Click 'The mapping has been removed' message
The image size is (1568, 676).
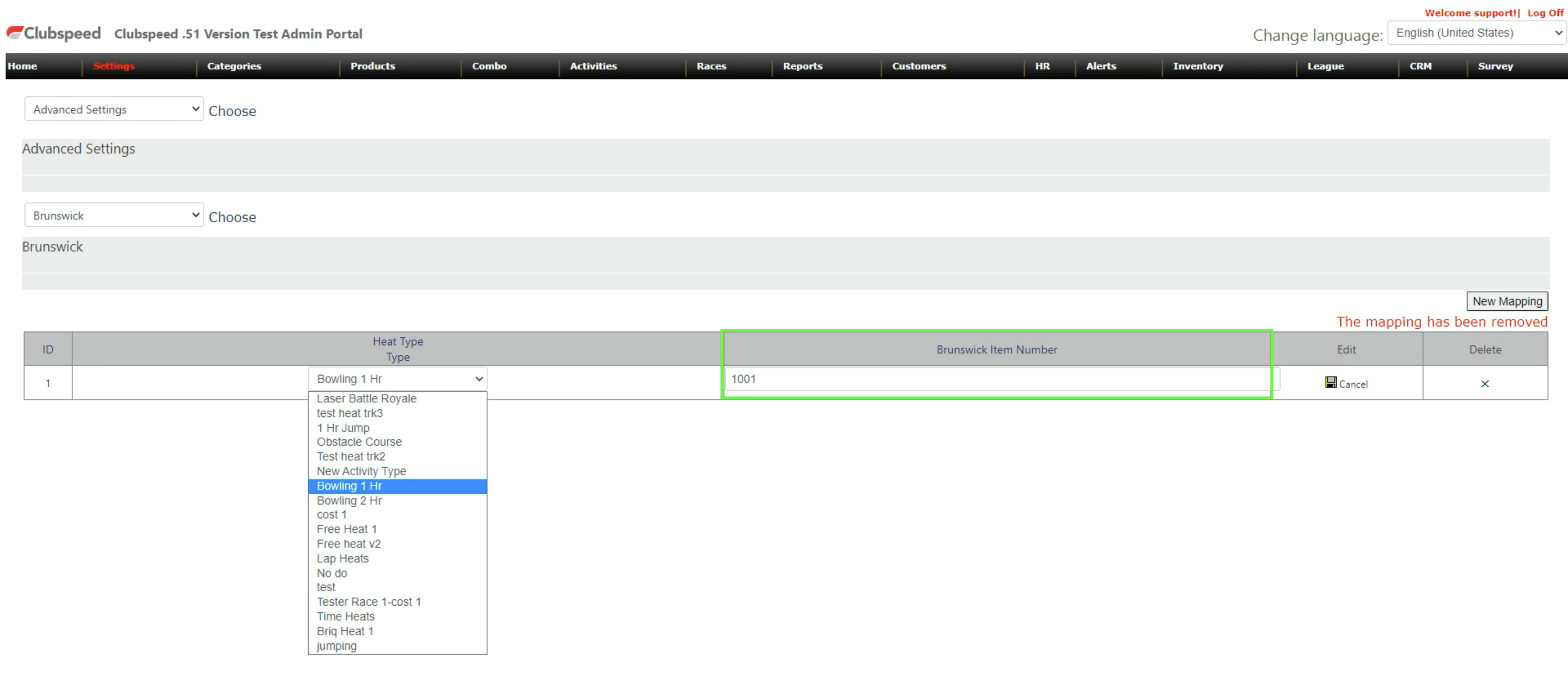coord(1441,321)
